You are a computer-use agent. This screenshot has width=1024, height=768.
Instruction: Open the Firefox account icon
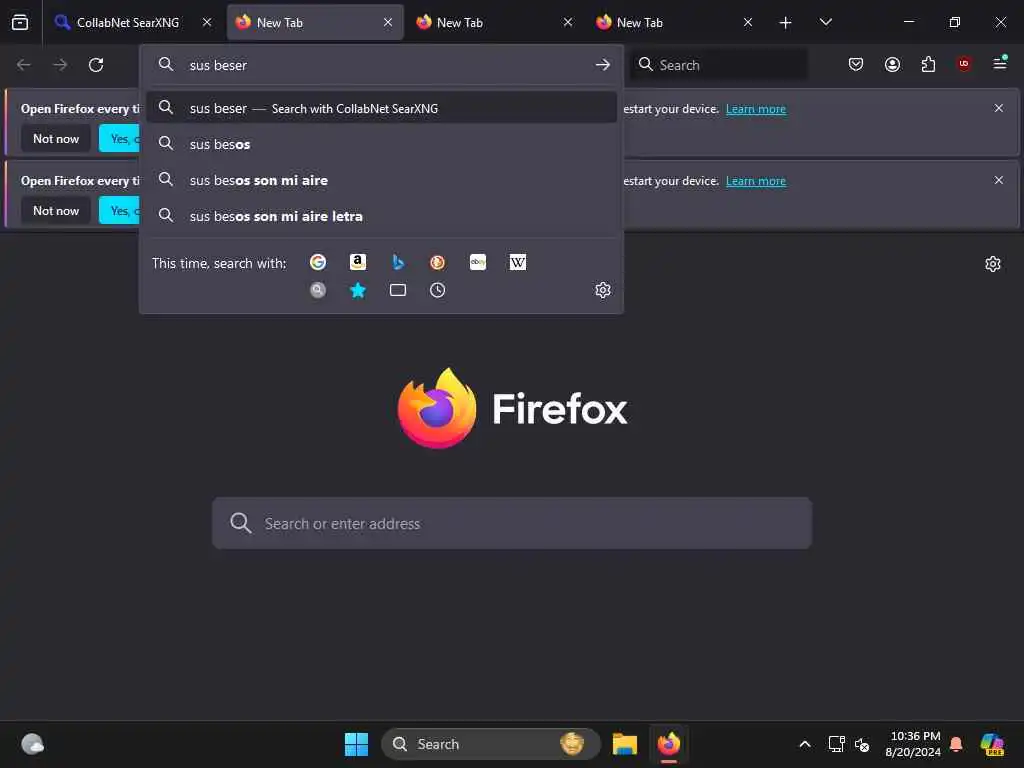(892, 64)
